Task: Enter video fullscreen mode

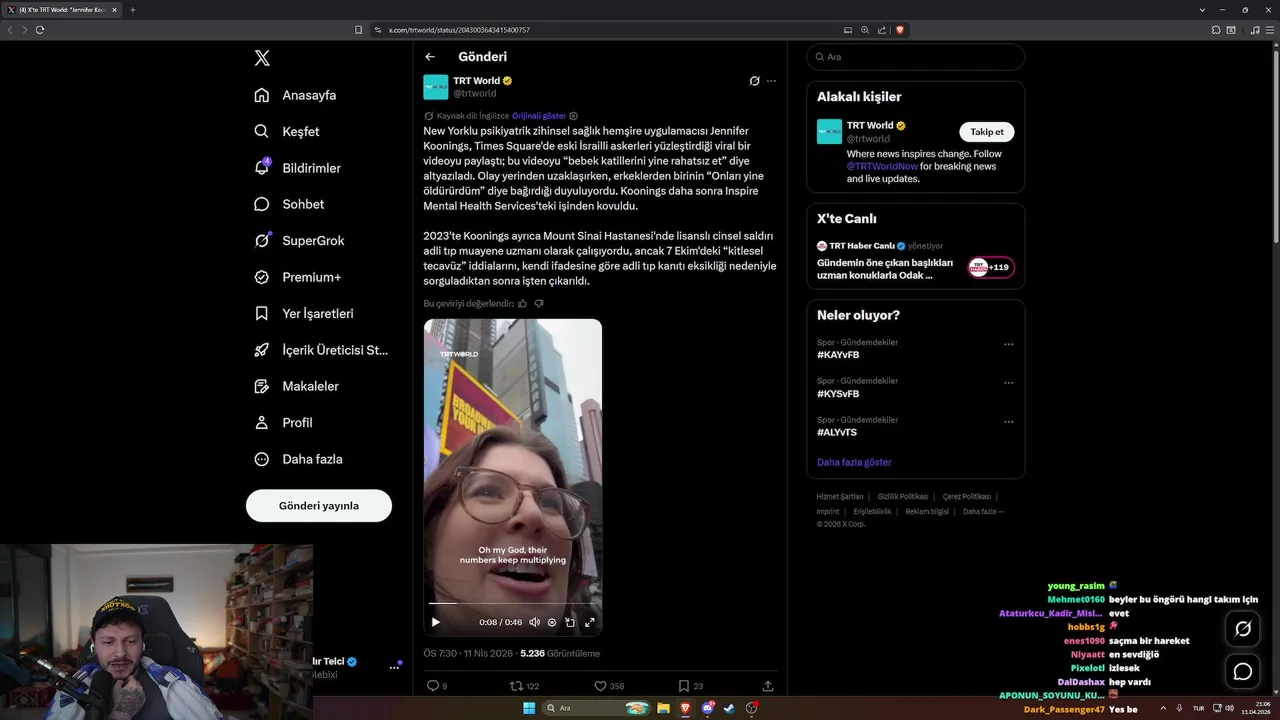Action: [x=590, y=622]
